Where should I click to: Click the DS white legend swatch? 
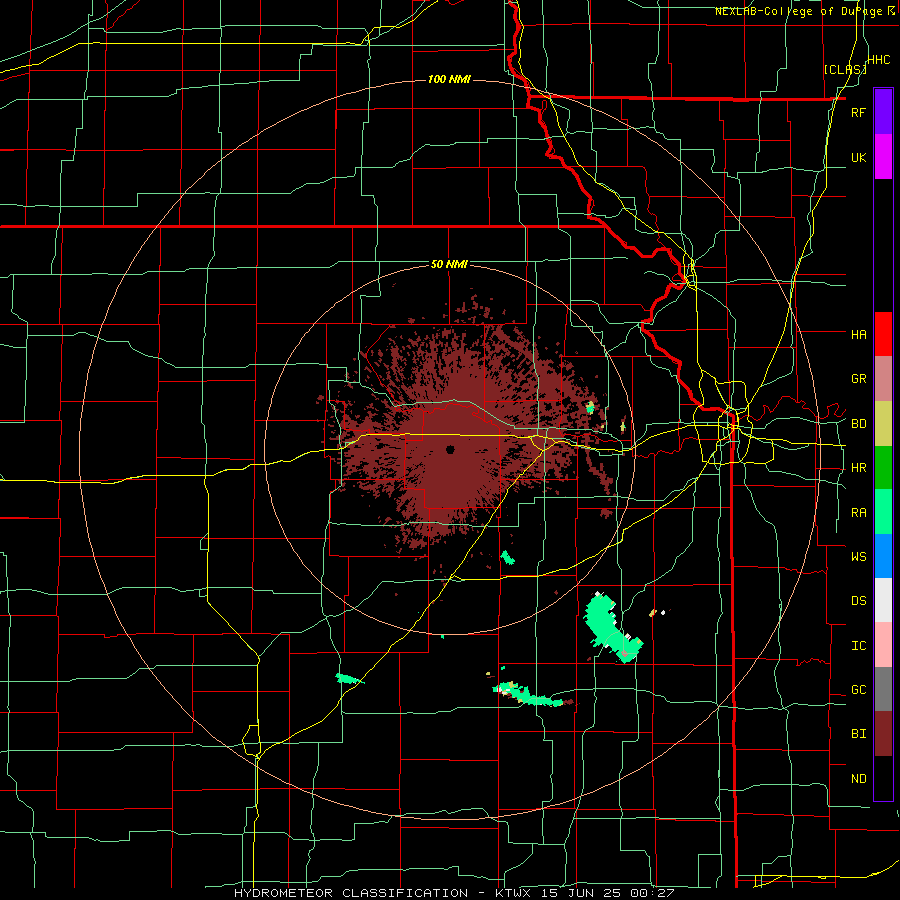pyautogui.click(x=883, y=600)
